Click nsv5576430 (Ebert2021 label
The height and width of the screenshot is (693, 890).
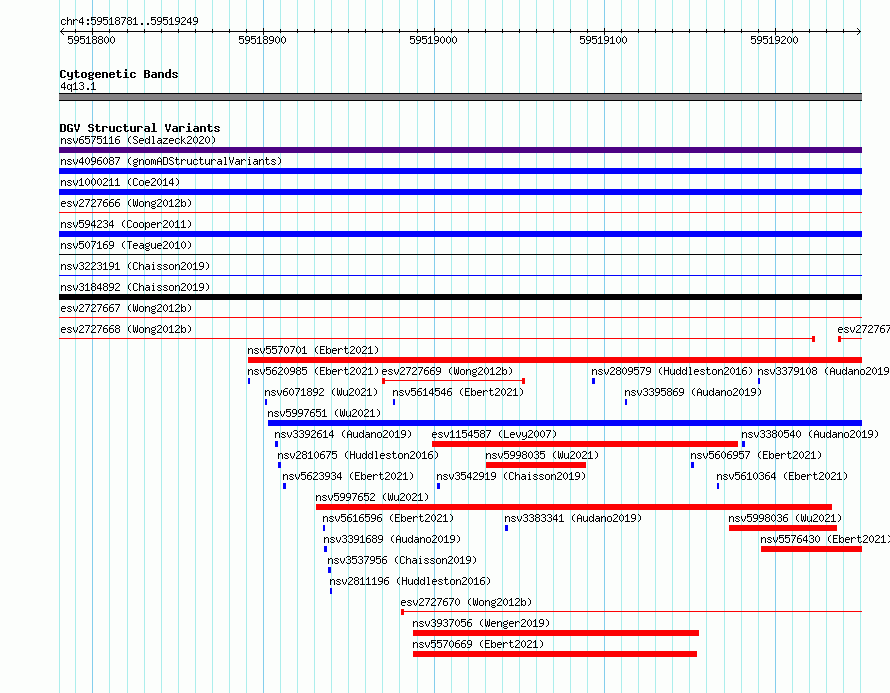pos(824,539)
